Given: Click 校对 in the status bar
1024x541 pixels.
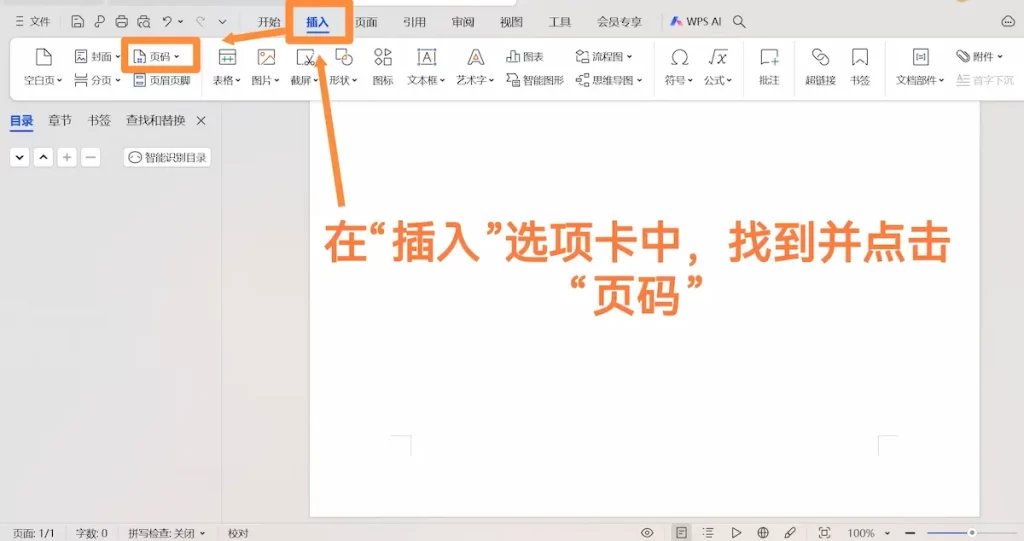Looking at the screenshot, I should point(238,533).
